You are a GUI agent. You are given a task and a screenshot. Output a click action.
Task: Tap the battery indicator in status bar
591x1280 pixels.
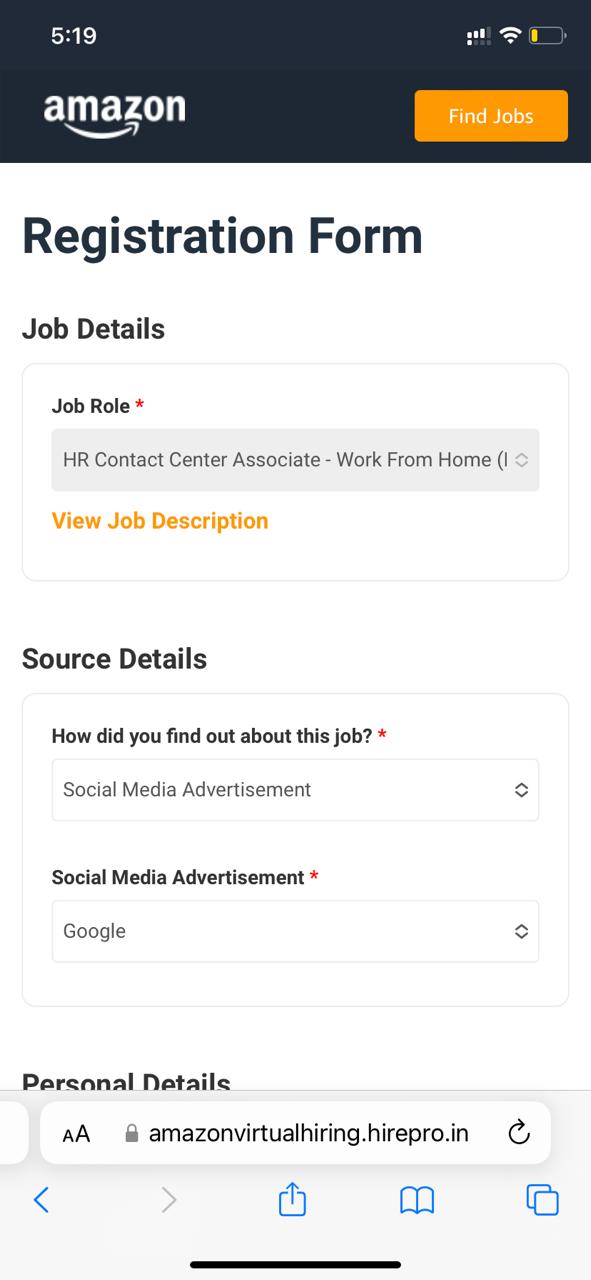548,36
